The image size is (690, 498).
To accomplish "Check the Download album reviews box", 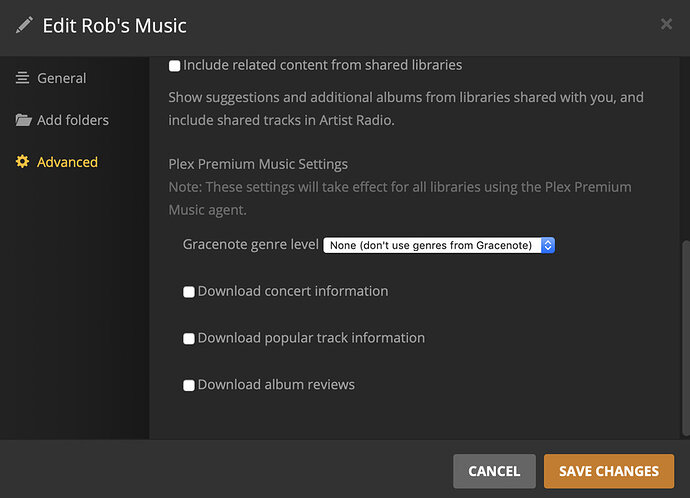I will point(189,385).
